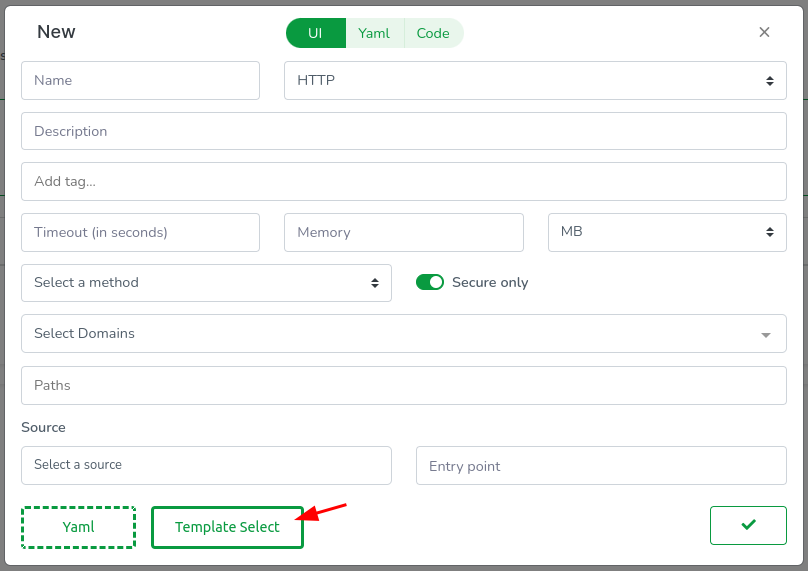This screenshot has width=808, height=571.
Task: Focus the Entry point field
Action: tap(601, 466)
